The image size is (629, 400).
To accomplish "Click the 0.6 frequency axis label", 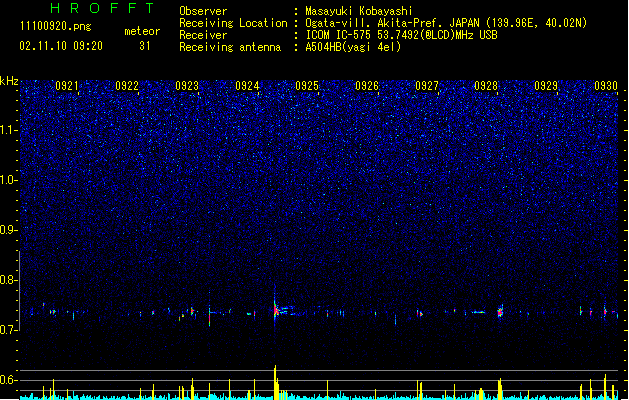I will [9, 380].
